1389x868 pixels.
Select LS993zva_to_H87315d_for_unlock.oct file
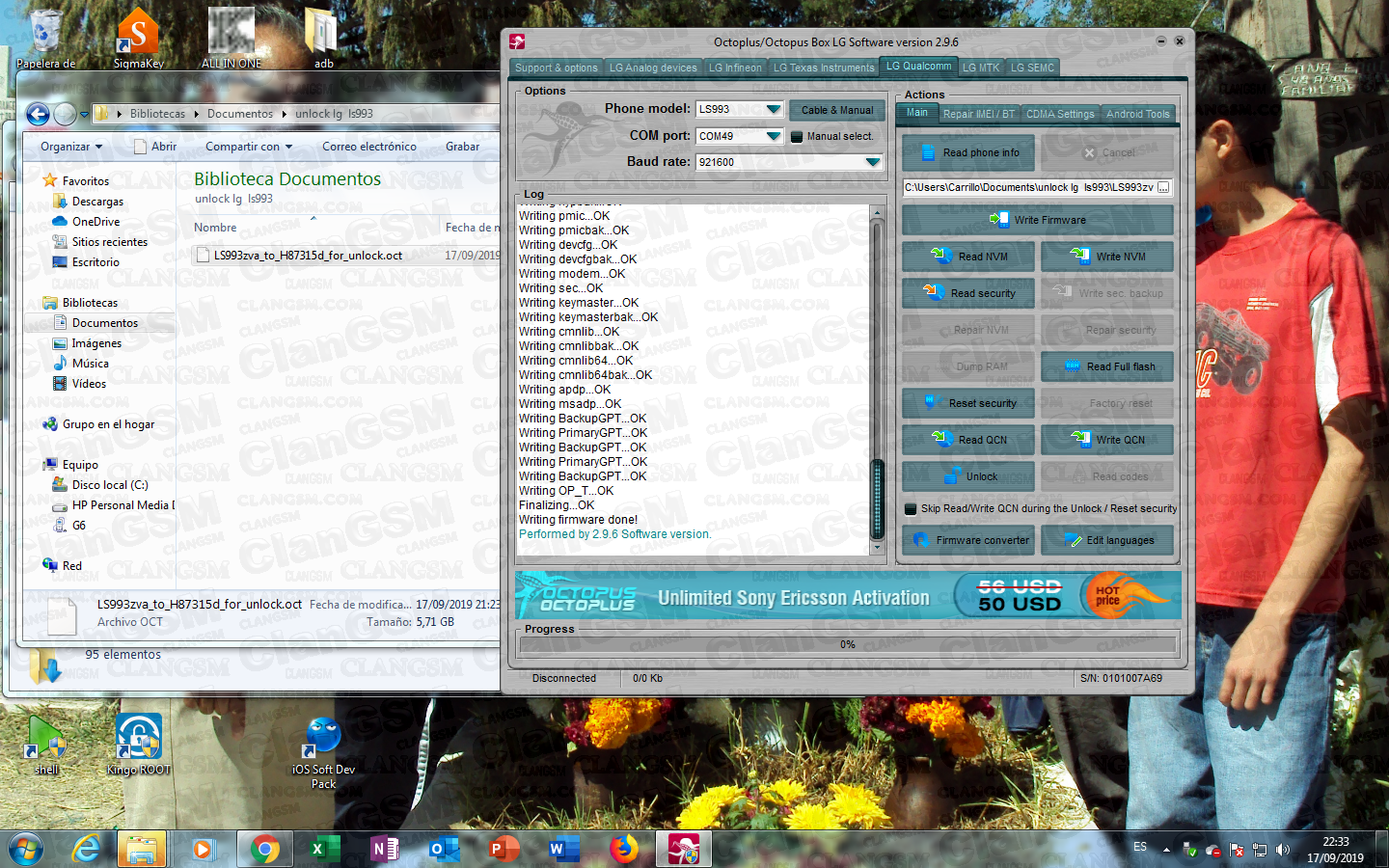click(x=308, y=256)
